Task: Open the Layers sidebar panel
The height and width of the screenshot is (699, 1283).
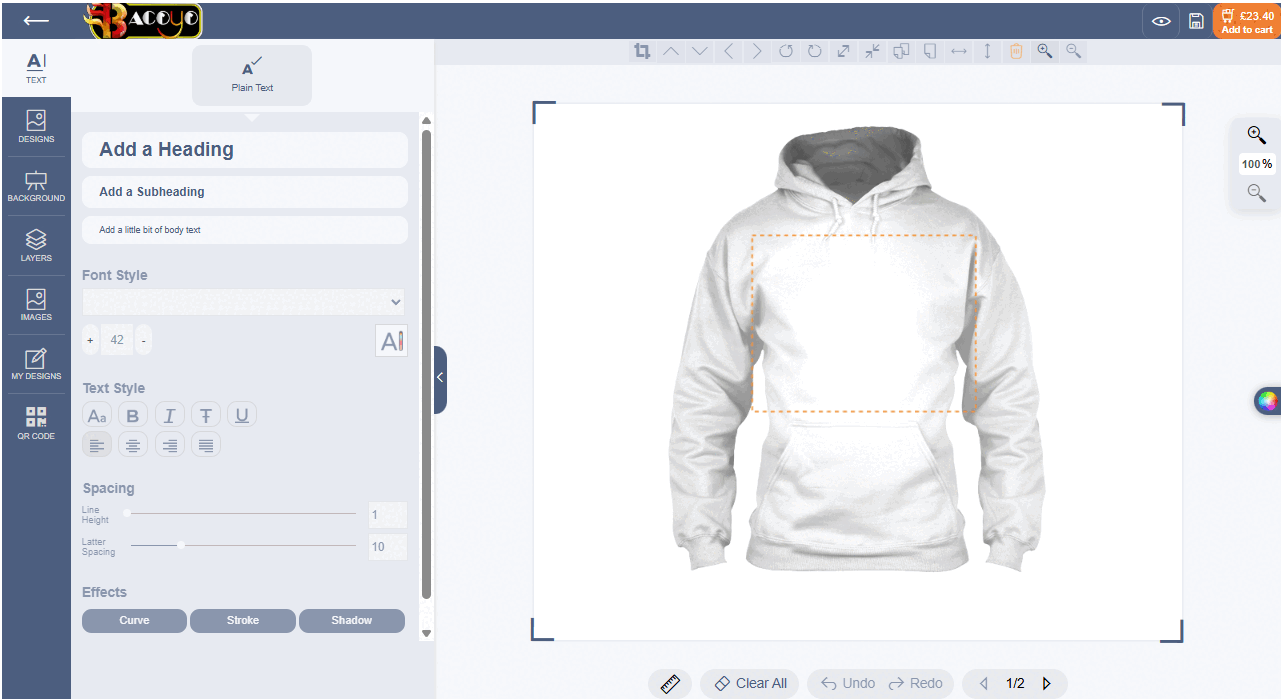Action: pos(36,245)
